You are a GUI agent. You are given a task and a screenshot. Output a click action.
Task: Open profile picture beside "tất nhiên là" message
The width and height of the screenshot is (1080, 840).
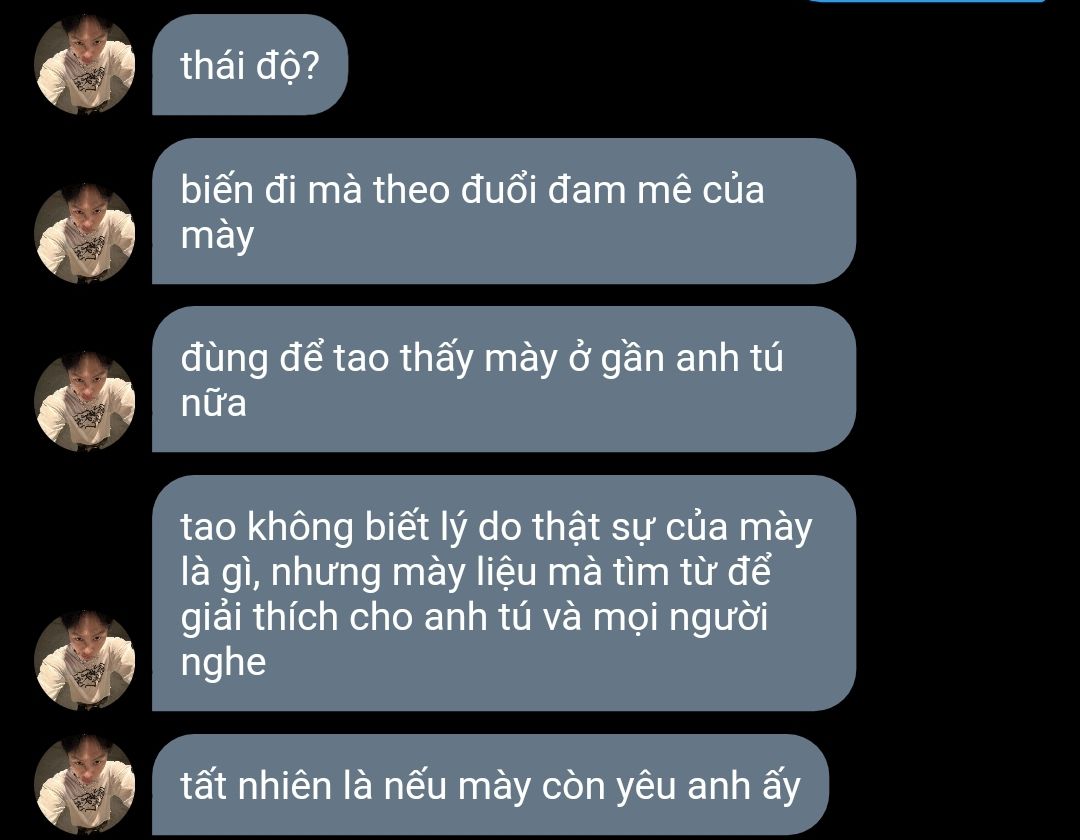tap(84, 784)
